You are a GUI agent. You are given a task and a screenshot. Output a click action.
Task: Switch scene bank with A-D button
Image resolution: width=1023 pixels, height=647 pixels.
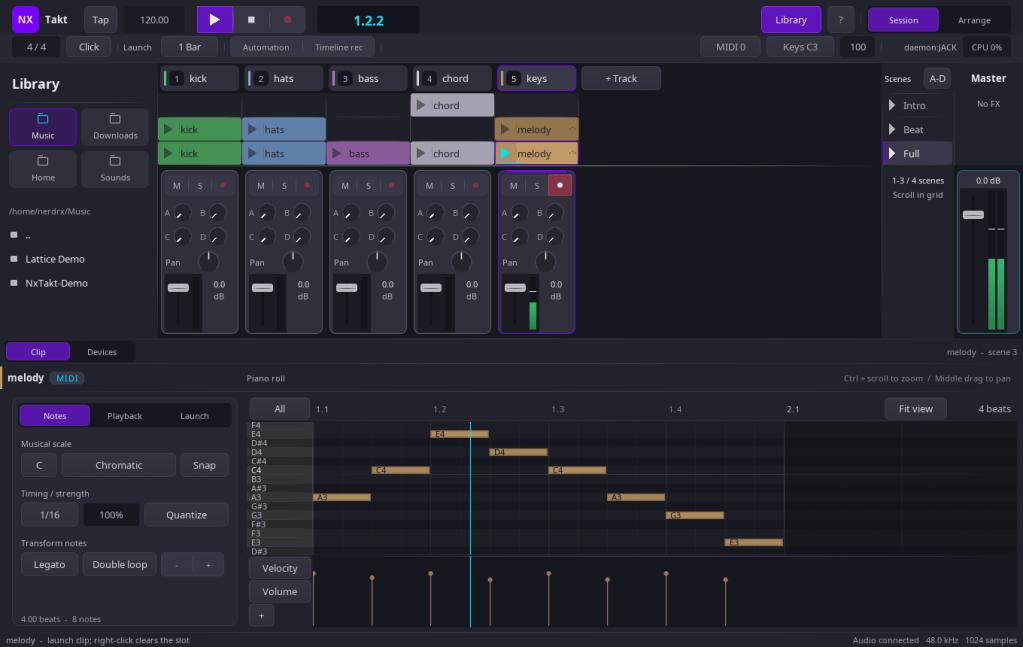[x=937, y=78]
